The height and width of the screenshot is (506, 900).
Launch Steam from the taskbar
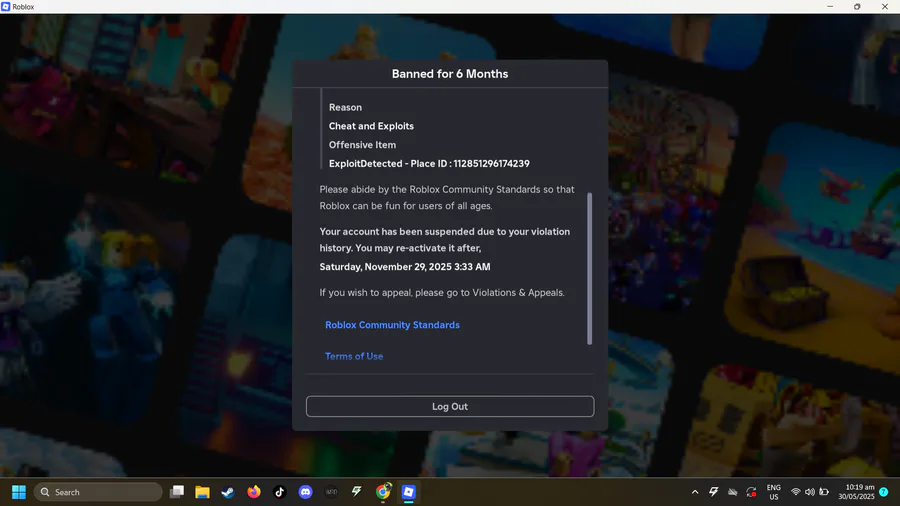click(228, 492)
